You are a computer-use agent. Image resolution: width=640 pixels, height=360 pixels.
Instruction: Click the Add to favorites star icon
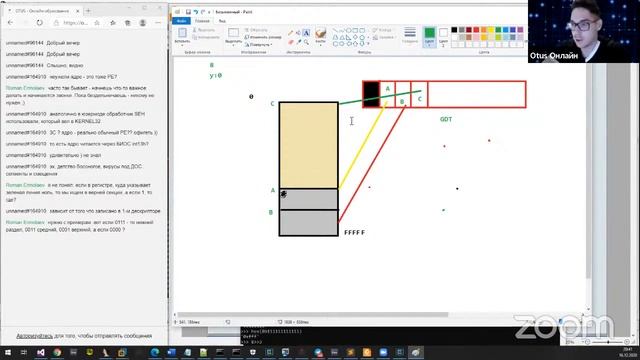click(97, 23)
